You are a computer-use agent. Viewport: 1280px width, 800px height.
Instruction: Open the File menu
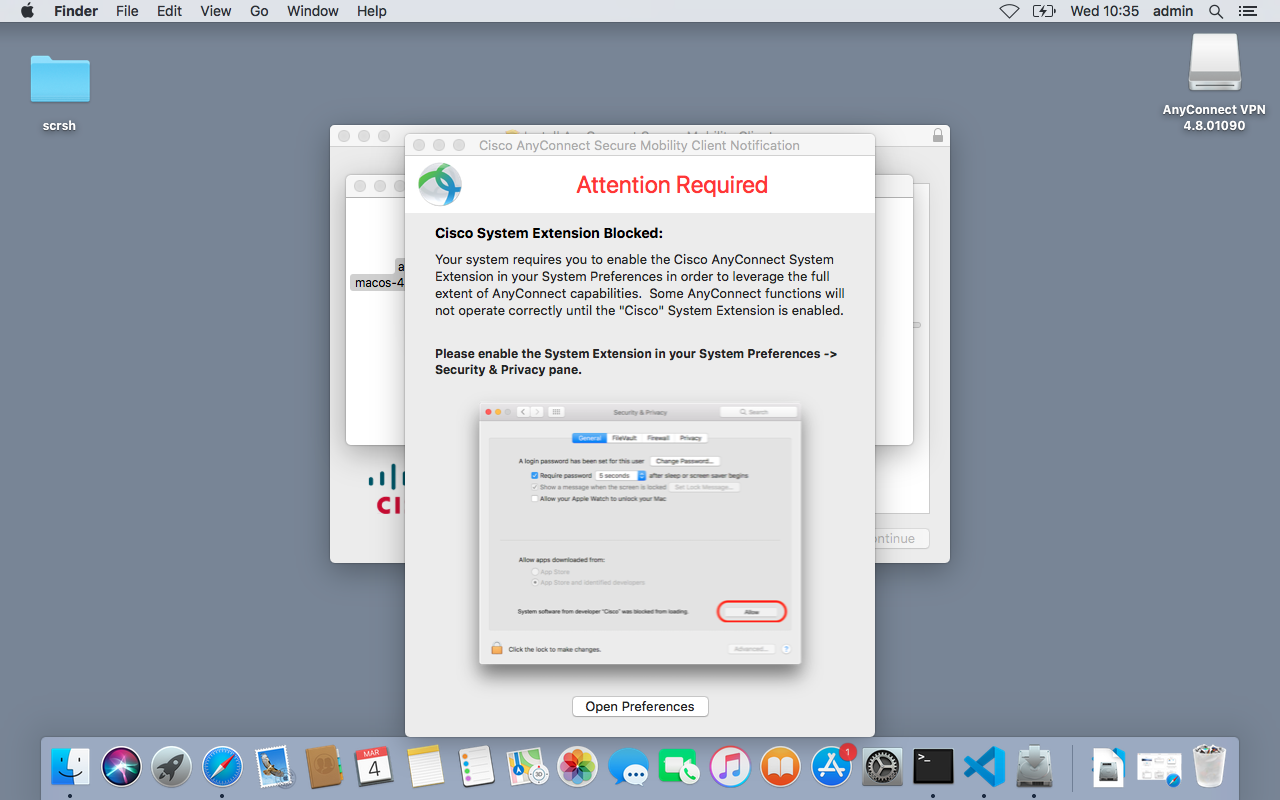pos(127,11)
